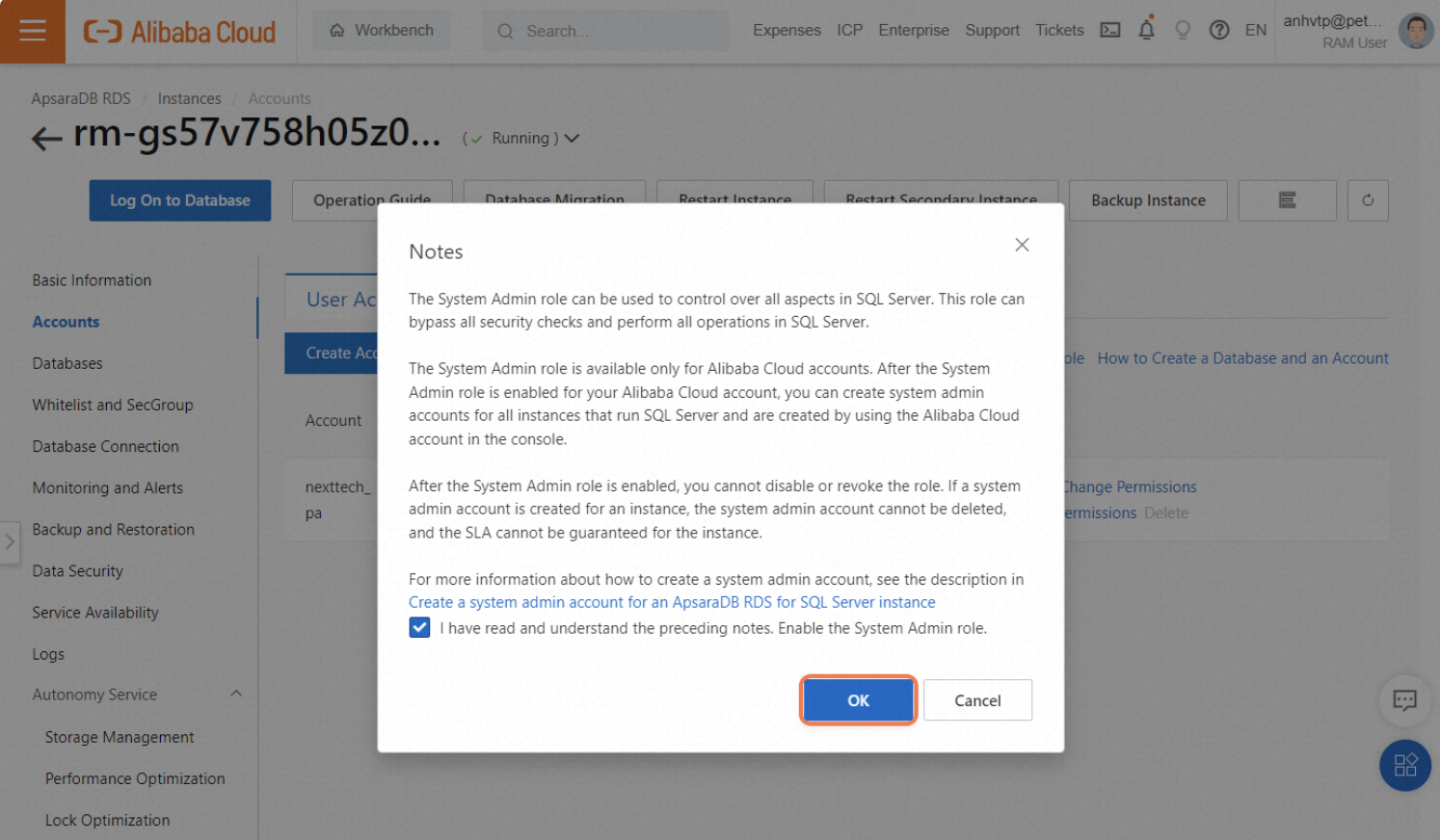The width and height of the screenshot is (1440, 840).
Task: Click the Backup Instance button
Action: tap(1148, 200)
